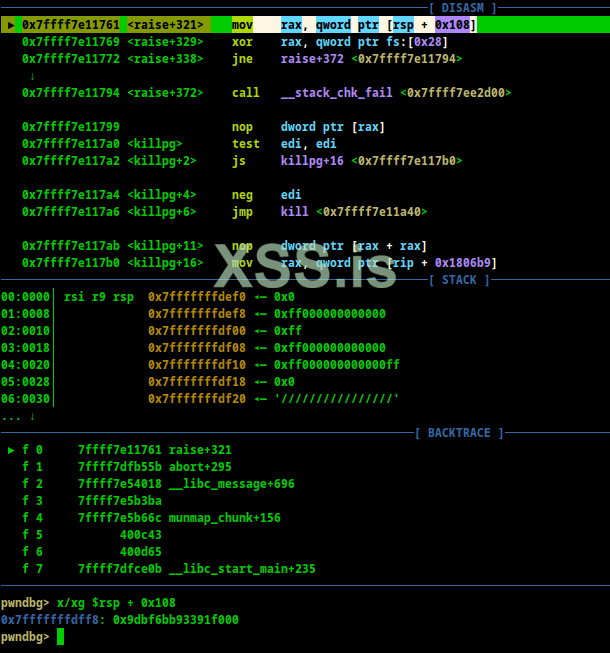Select the <killpg> test edi instruction
610x653 pixels.
(179, 144)
